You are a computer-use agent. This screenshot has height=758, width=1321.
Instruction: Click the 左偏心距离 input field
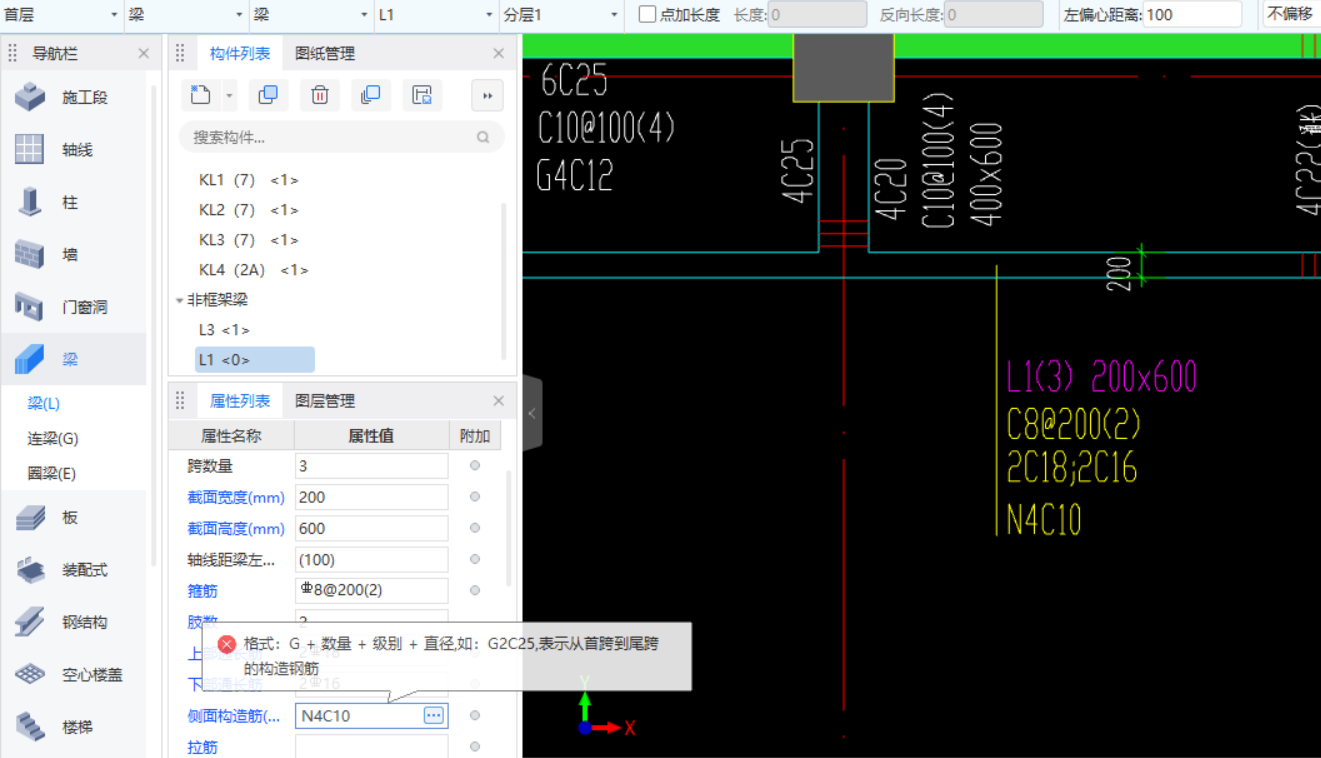pyautogui.click(x=1192, y=14)
